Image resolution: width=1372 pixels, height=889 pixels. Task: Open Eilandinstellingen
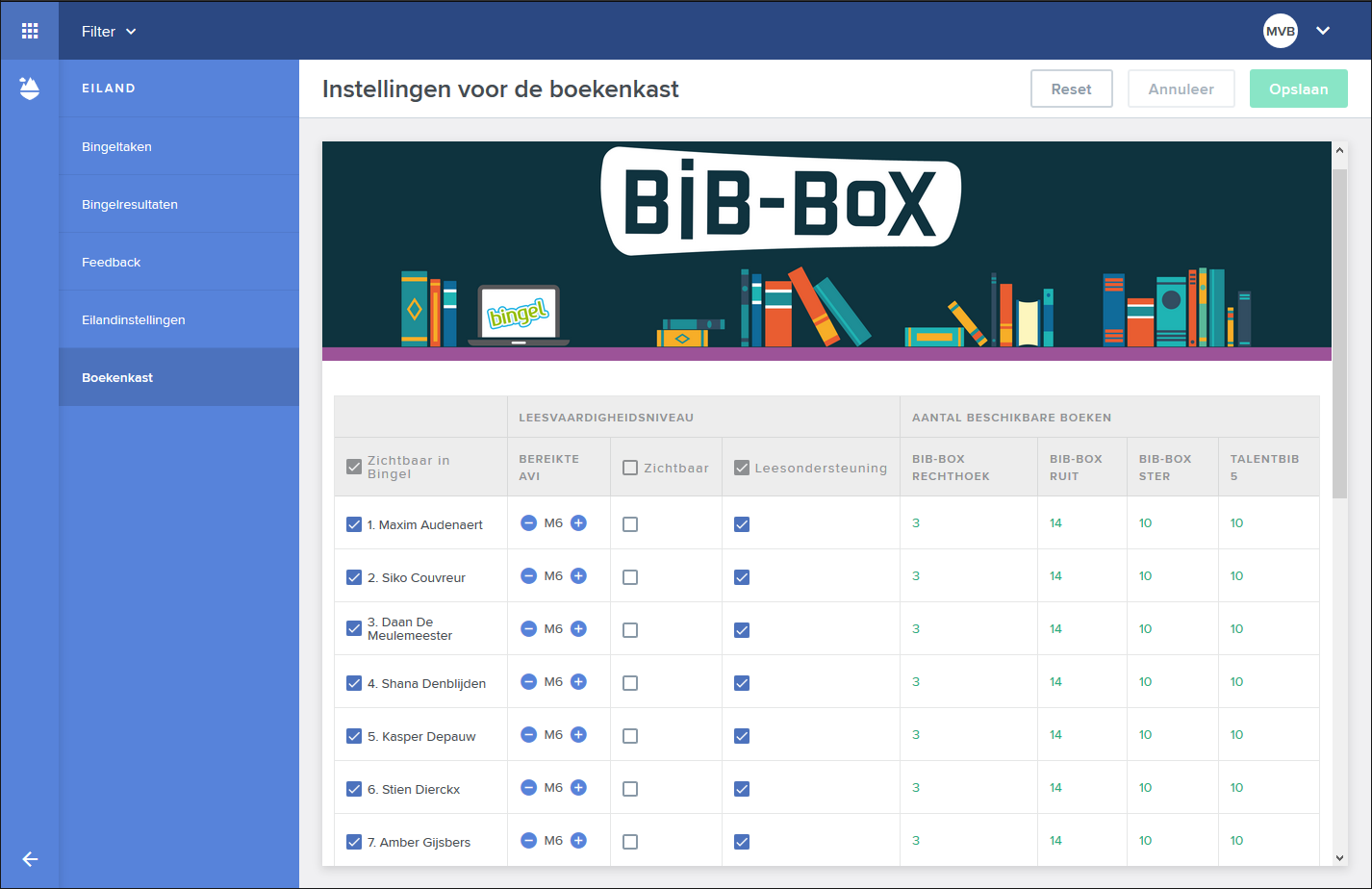(179, 319)
